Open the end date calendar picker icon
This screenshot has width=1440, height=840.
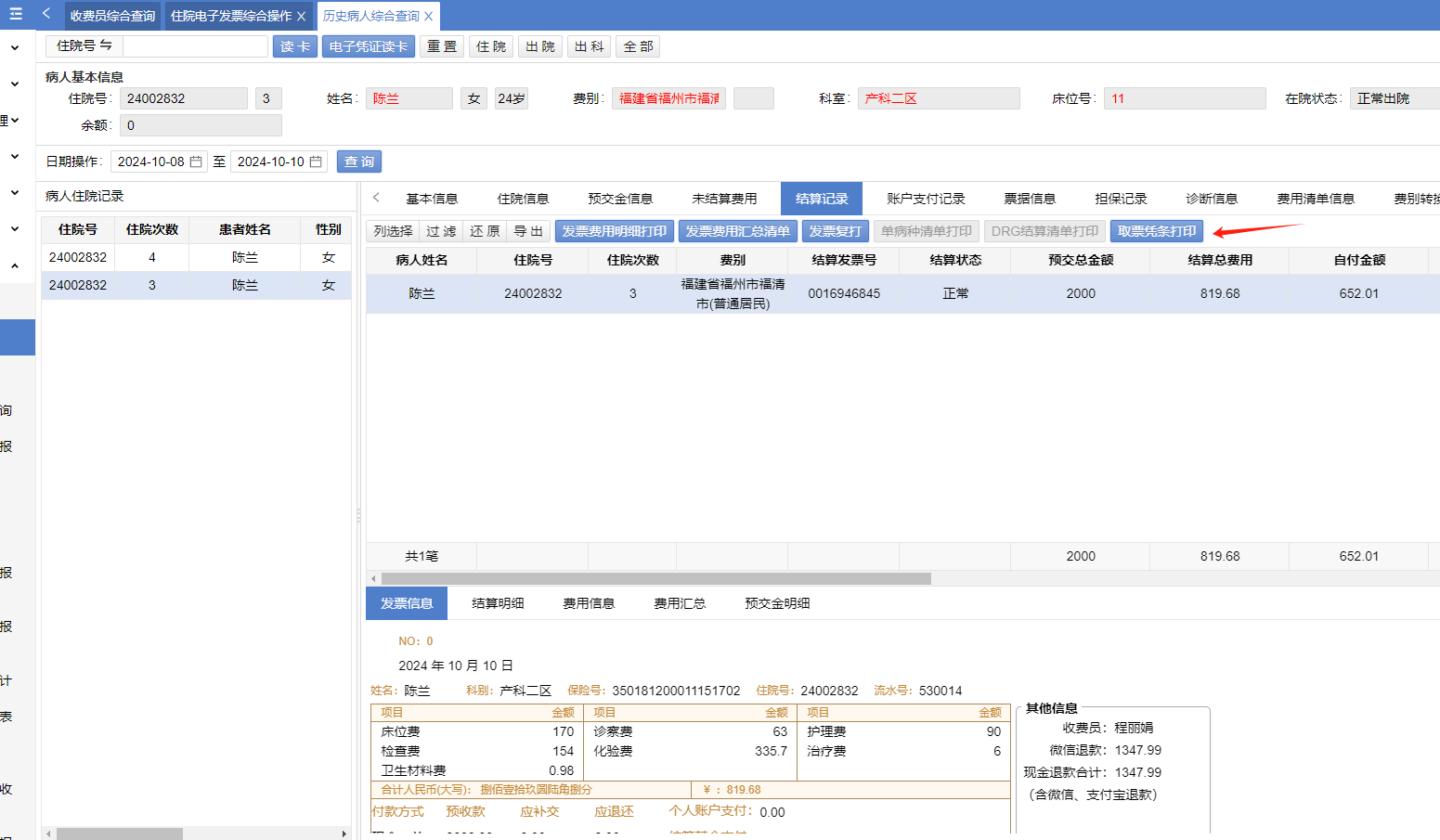tap(316, 162)
